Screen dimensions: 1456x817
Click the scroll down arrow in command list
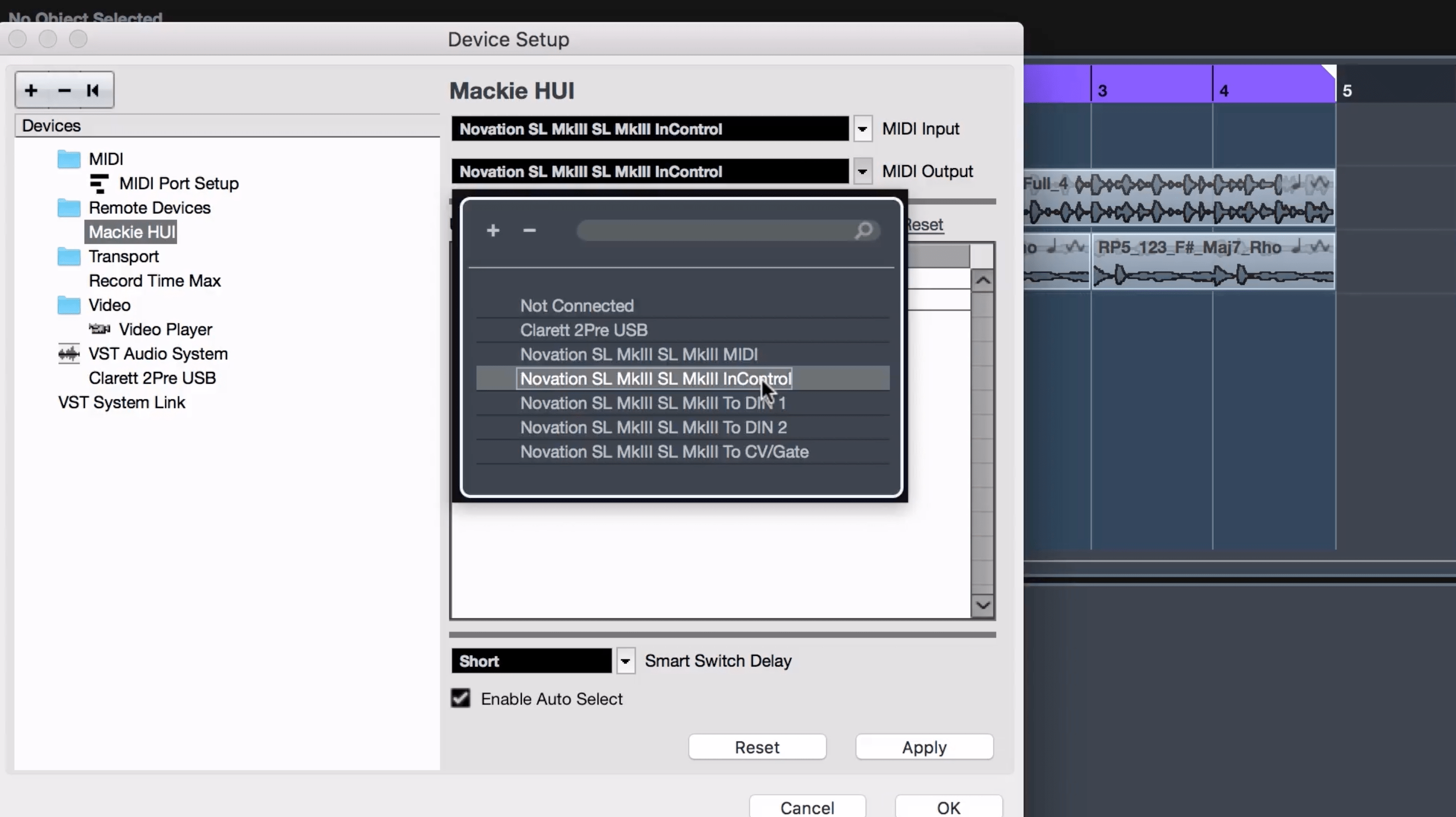(x=982, y=606)
